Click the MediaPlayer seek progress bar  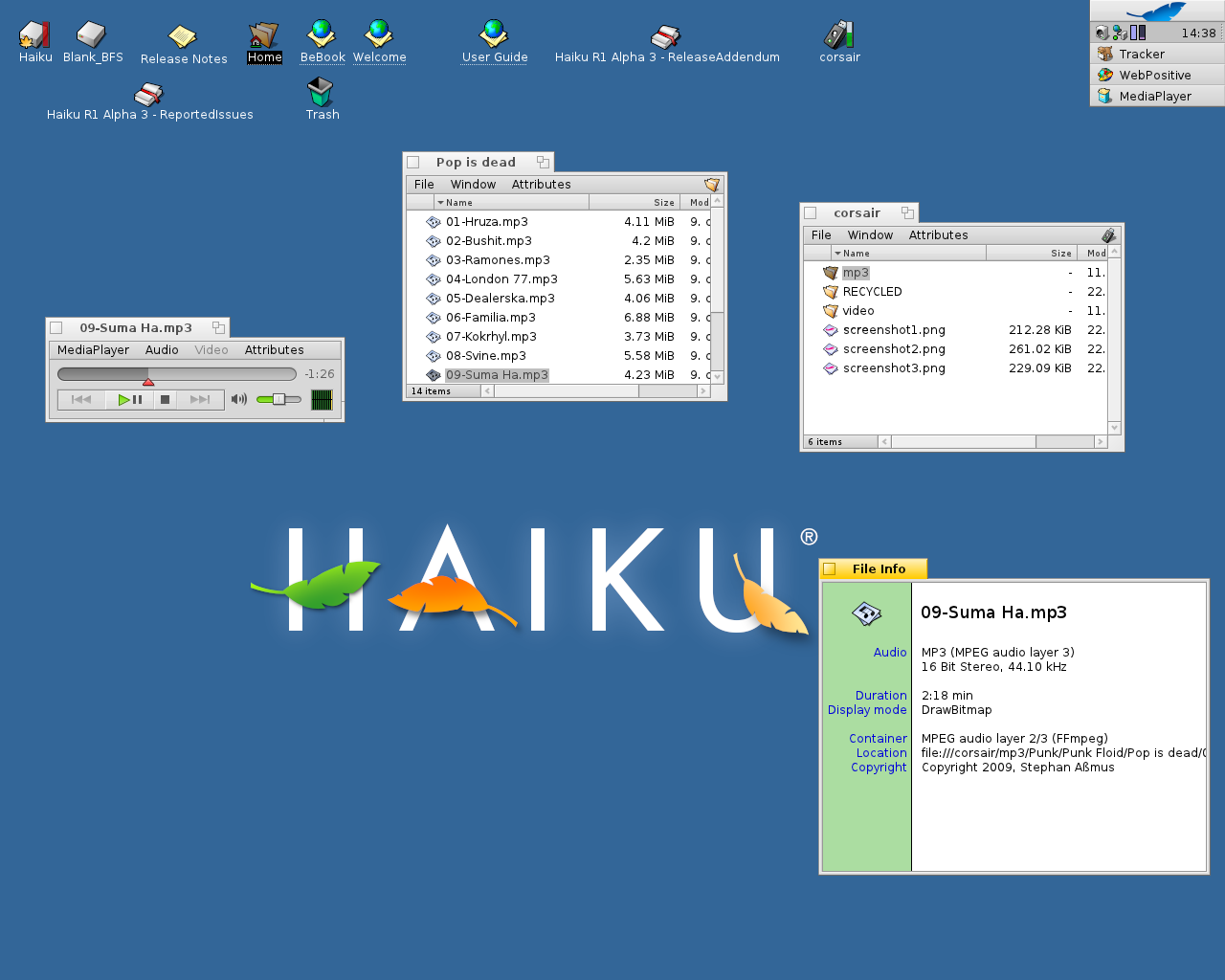tap(177, 374)
